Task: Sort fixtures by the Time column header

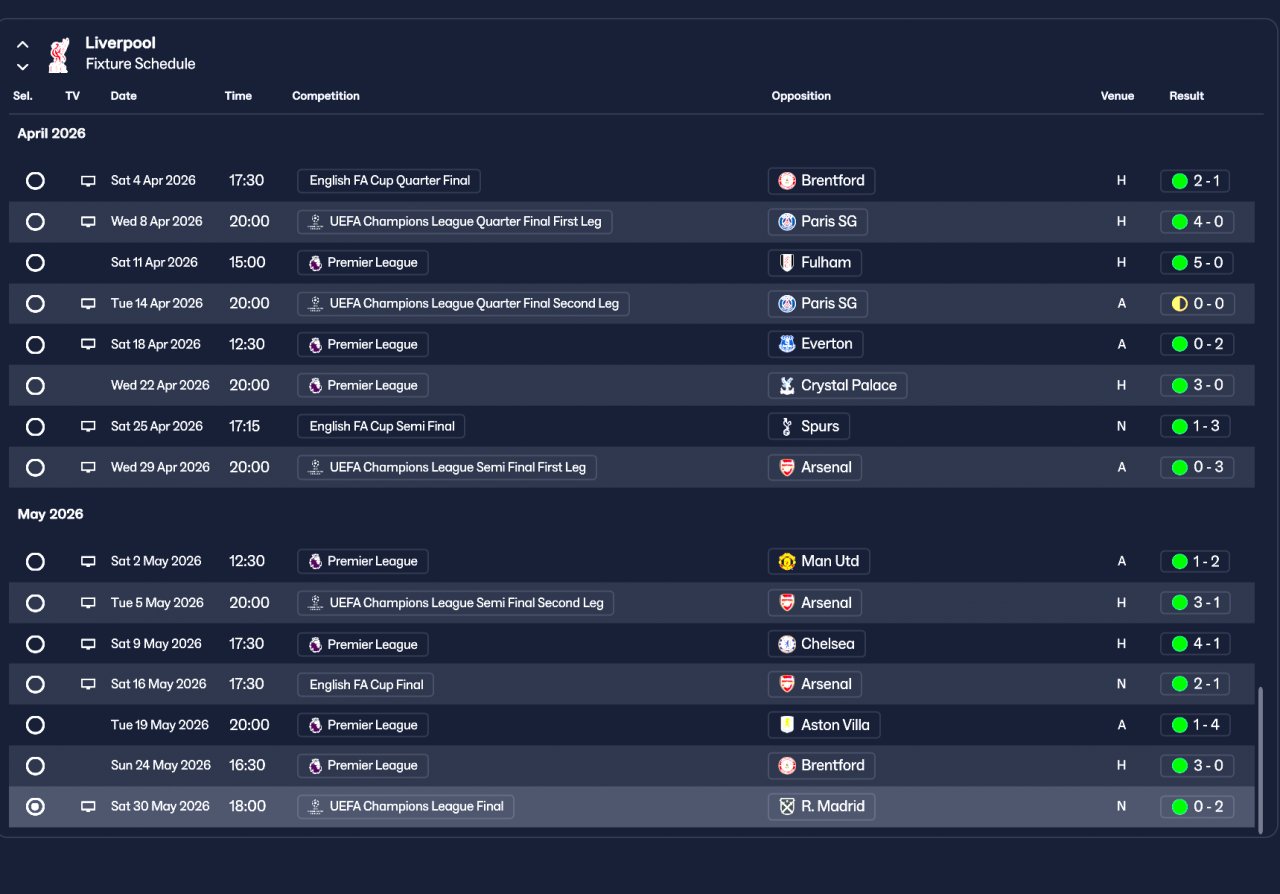Action: pos(238,96)
